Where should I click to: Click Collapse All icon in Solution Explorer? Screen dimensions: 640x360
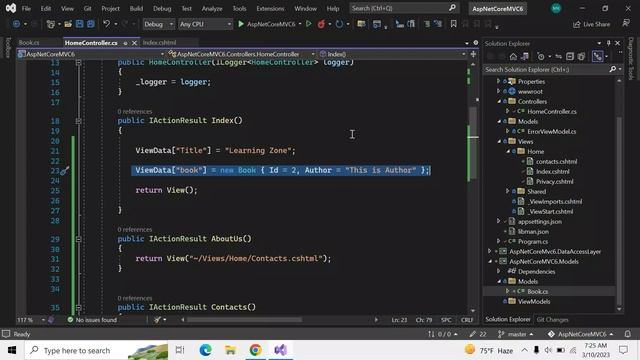pos(570,56)
